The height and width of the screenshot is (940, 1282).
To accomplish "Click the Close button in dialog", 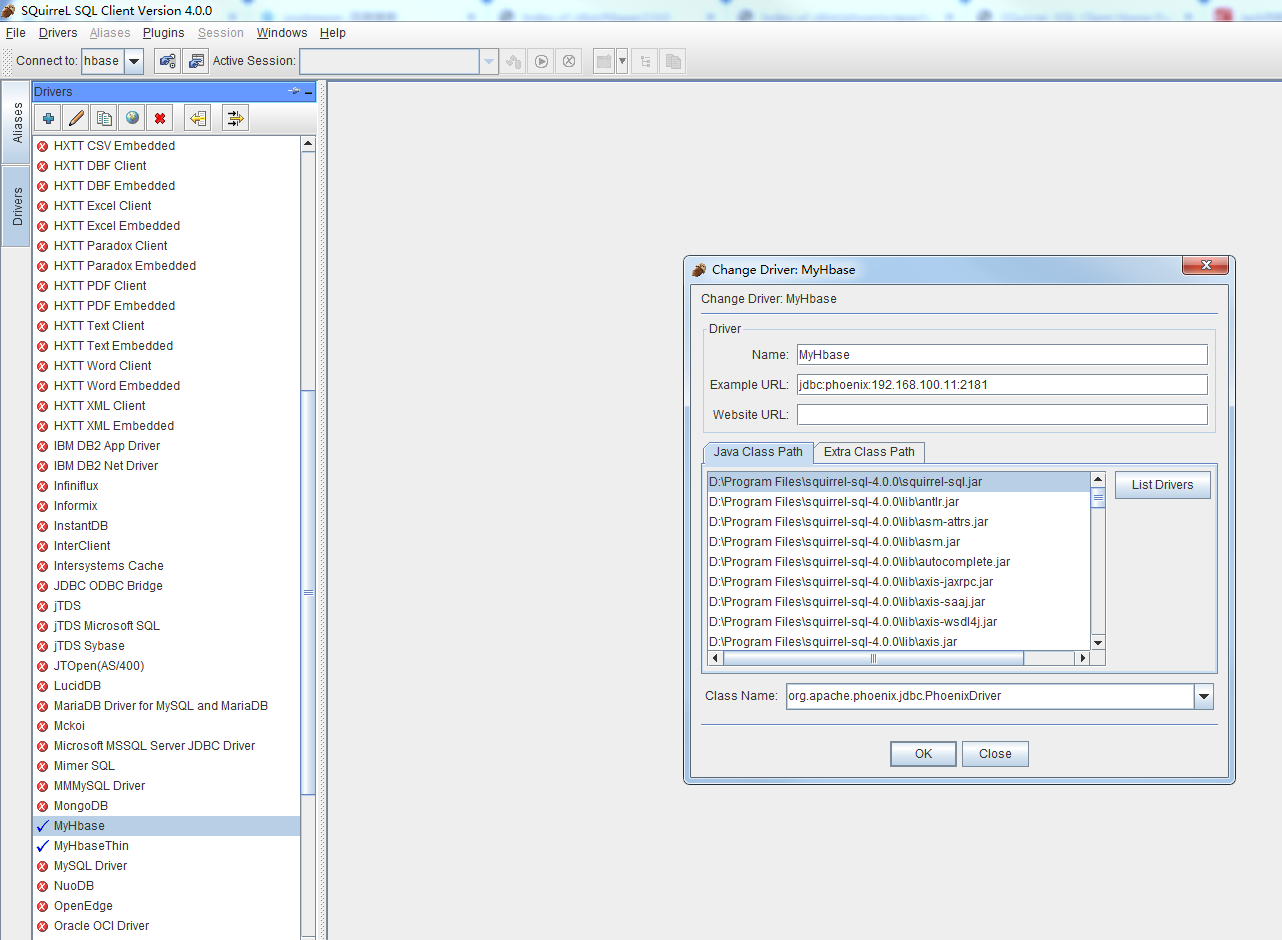I will [x=995, y=754].
